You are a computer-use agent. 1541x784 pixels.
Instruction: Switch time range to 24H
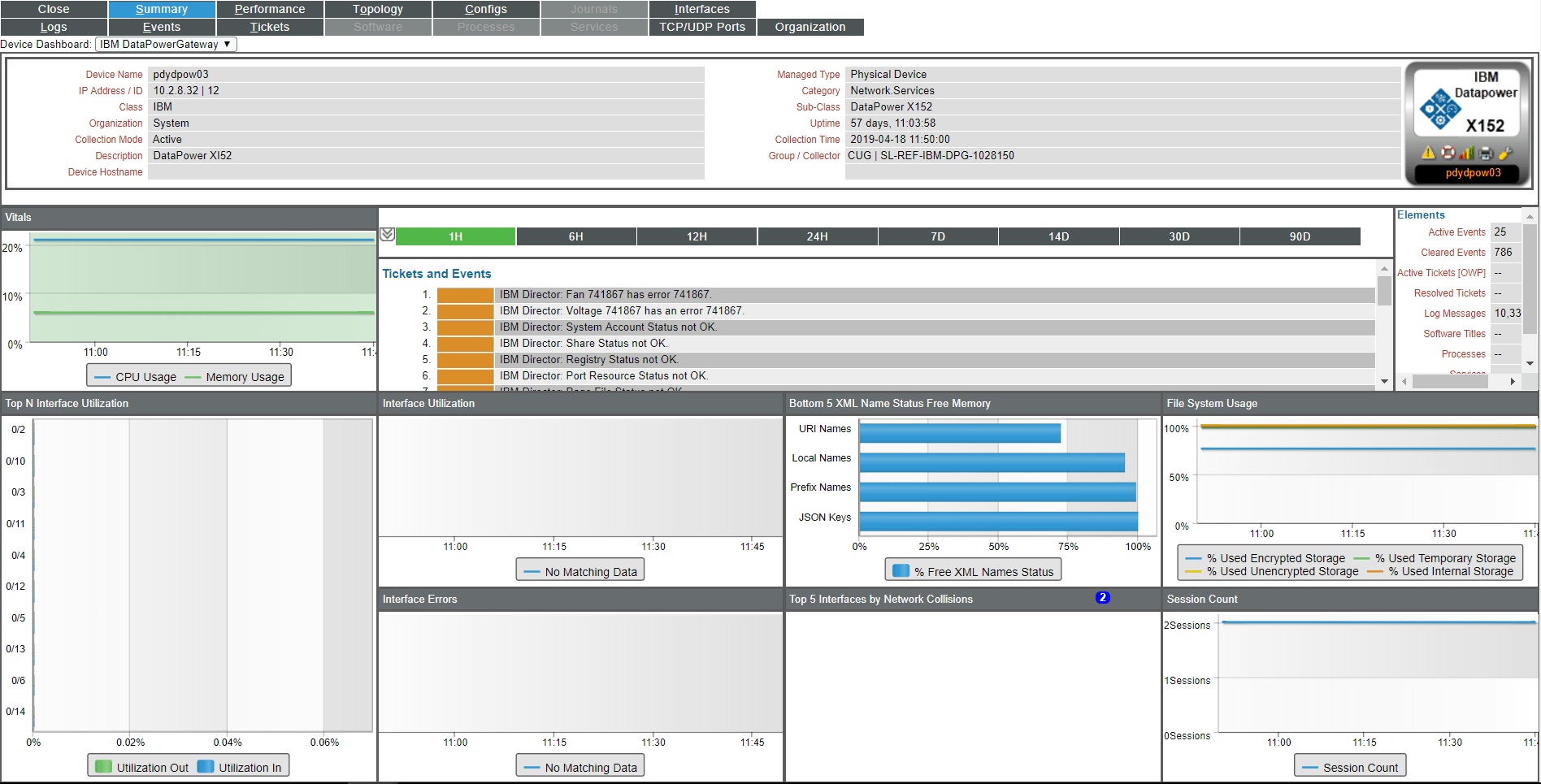tap(818, 236)
